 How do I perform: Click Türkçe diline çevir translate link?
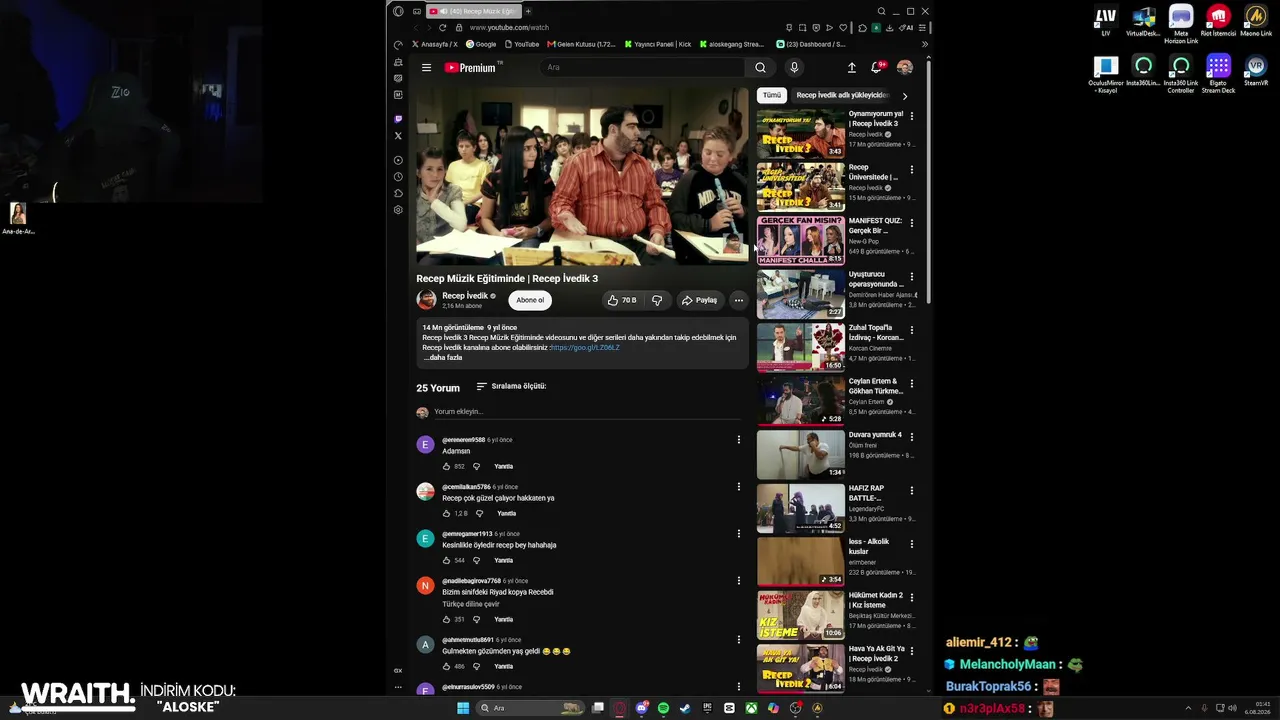[471, 604]
